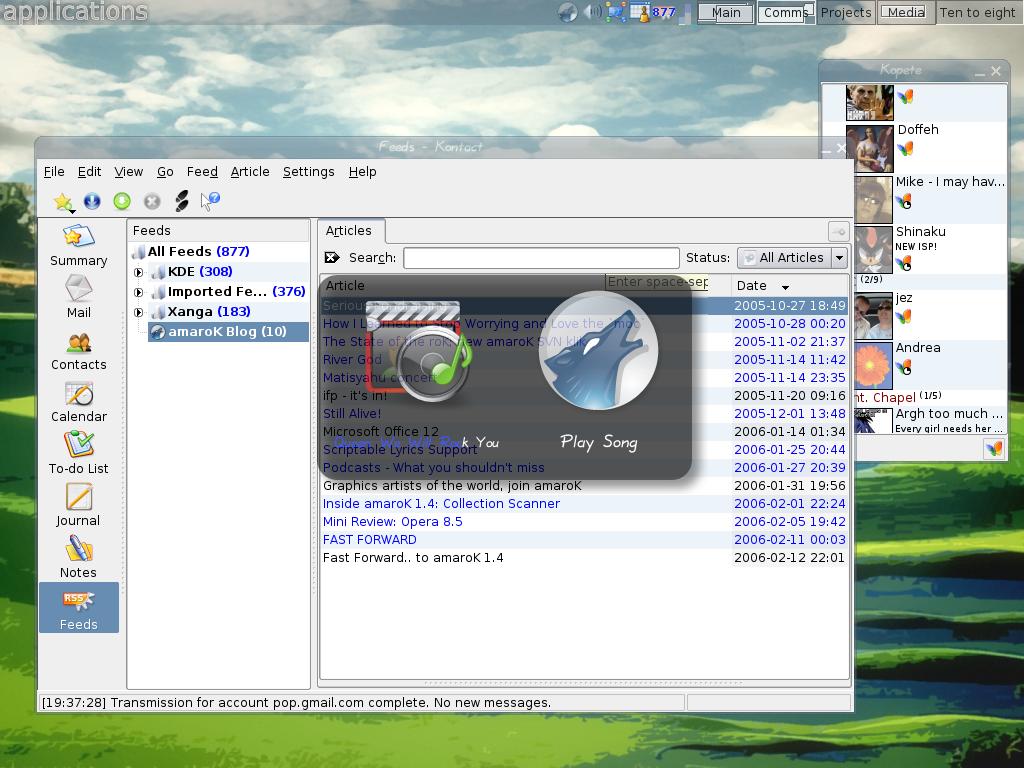Click the date 2005-10-27 18:49
Viewport: 1024px width, 768px height.
(x=790, y=305)
